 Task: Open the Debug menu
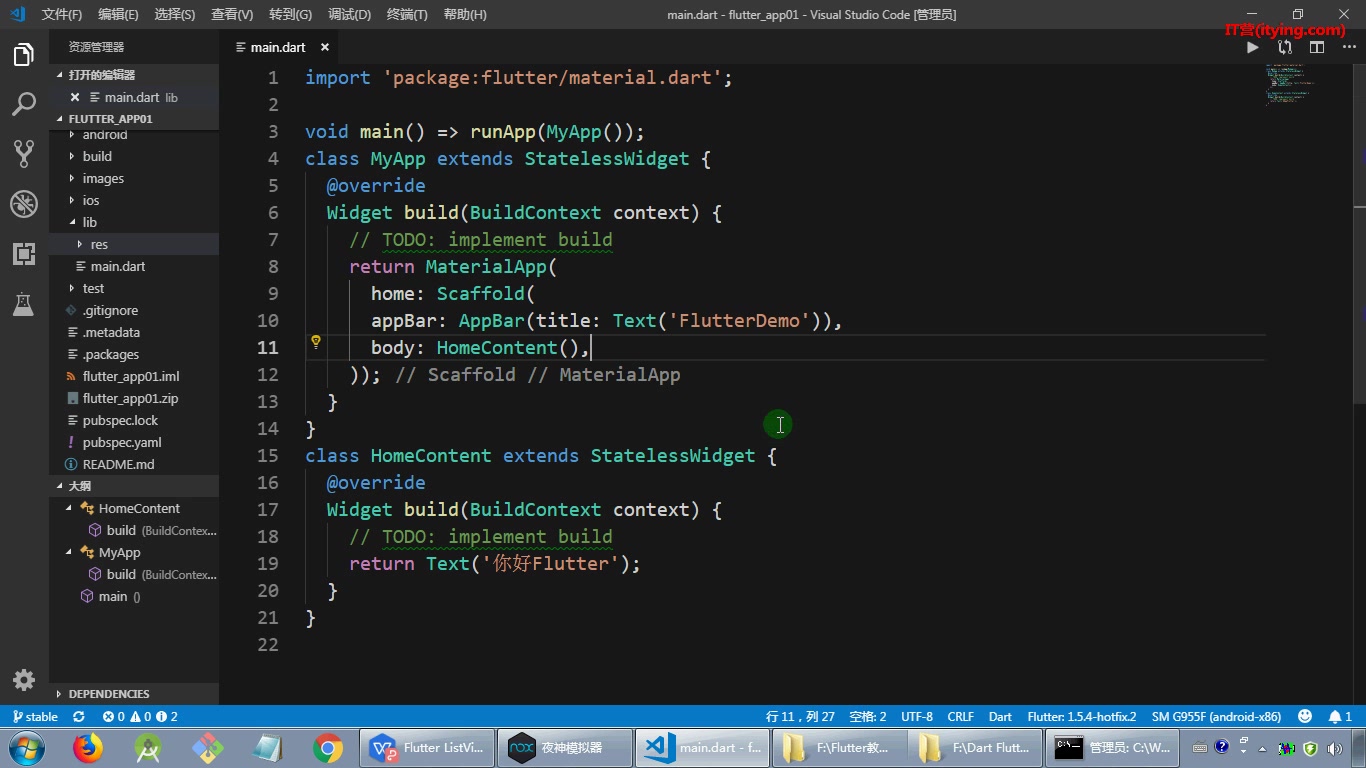[x=349, y=14]
